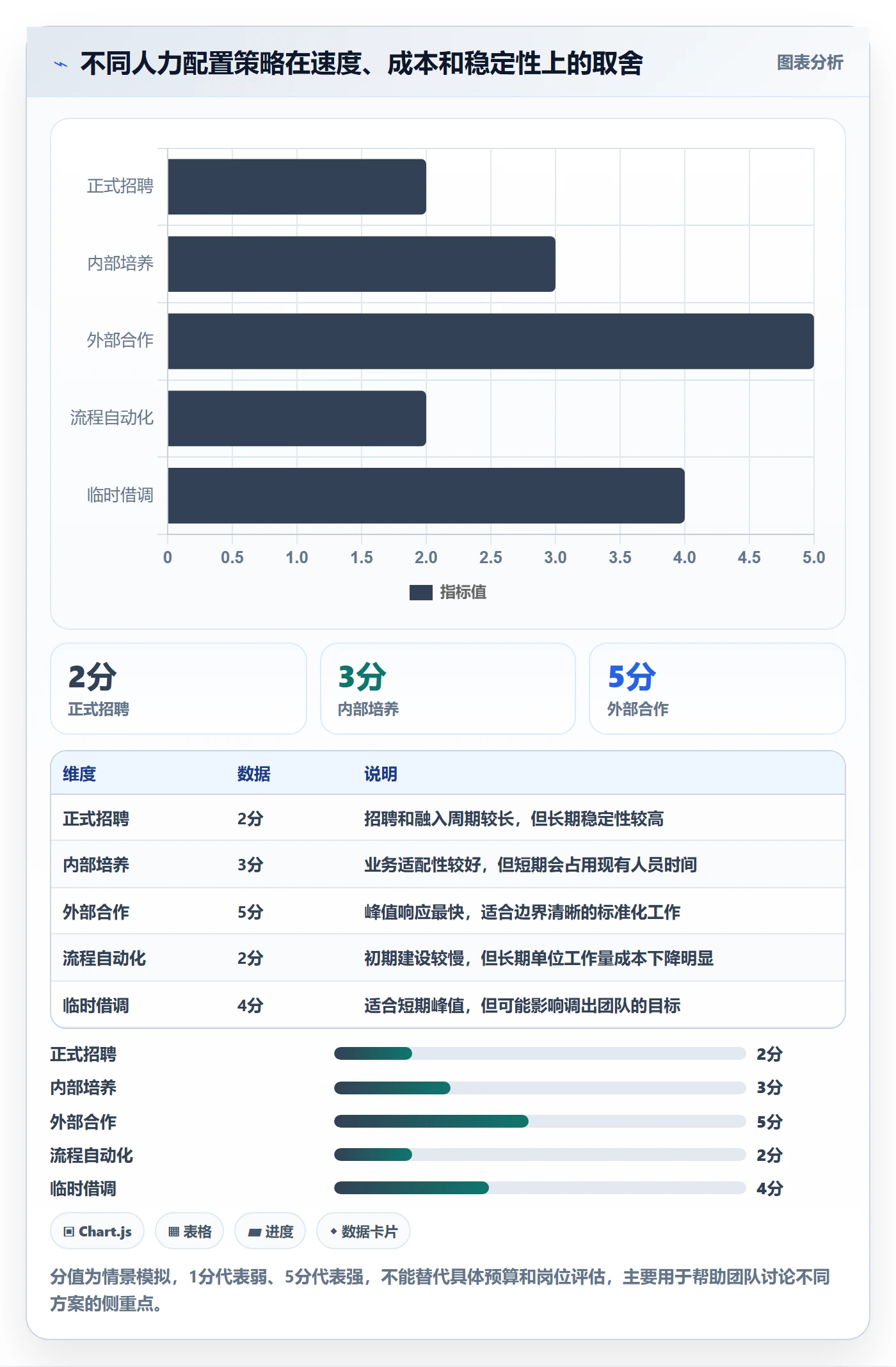Viewport: 896px width, 1367px height.
Task: Select the 临时借调 cell in the table
Action: [96, 1005]
